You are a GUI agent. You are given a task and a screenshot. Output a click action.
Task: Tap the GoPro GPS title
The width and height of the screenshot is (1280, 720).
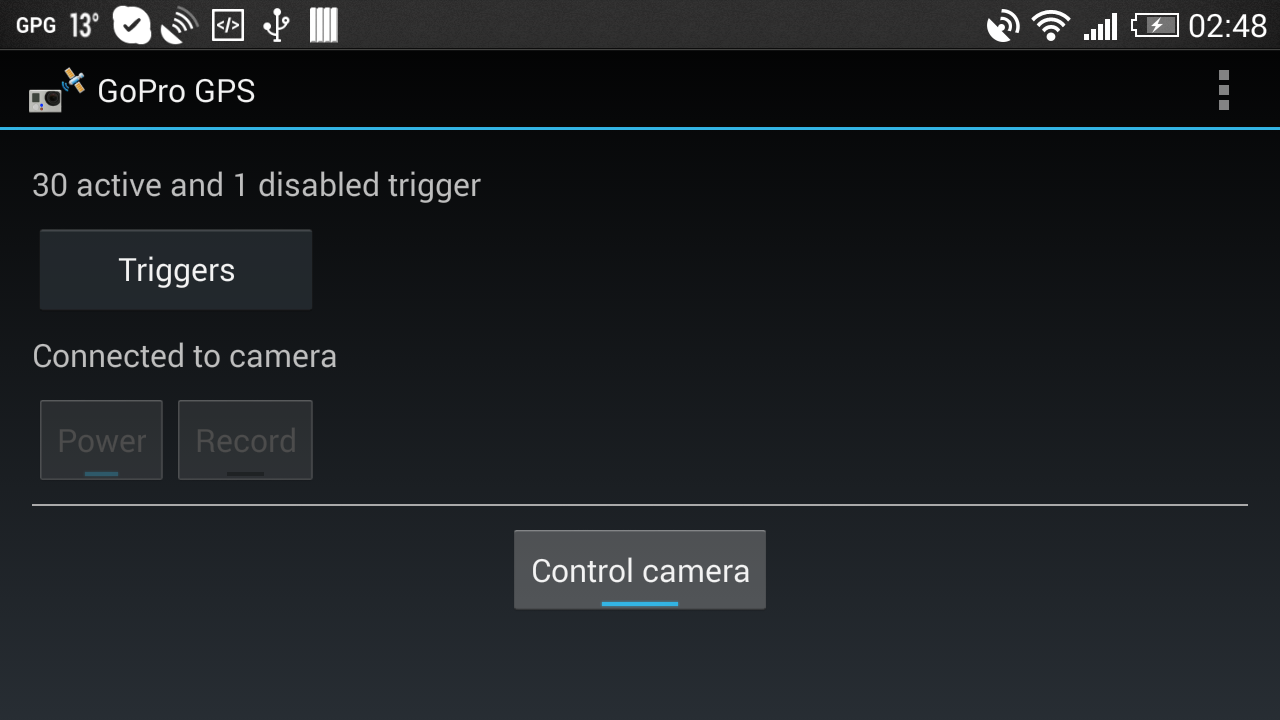(176, 91)
